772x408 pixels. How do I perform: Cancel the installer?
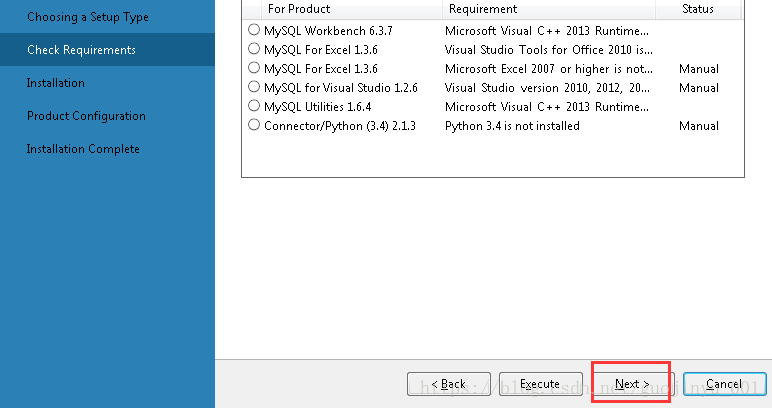click(x=724, y=384)
